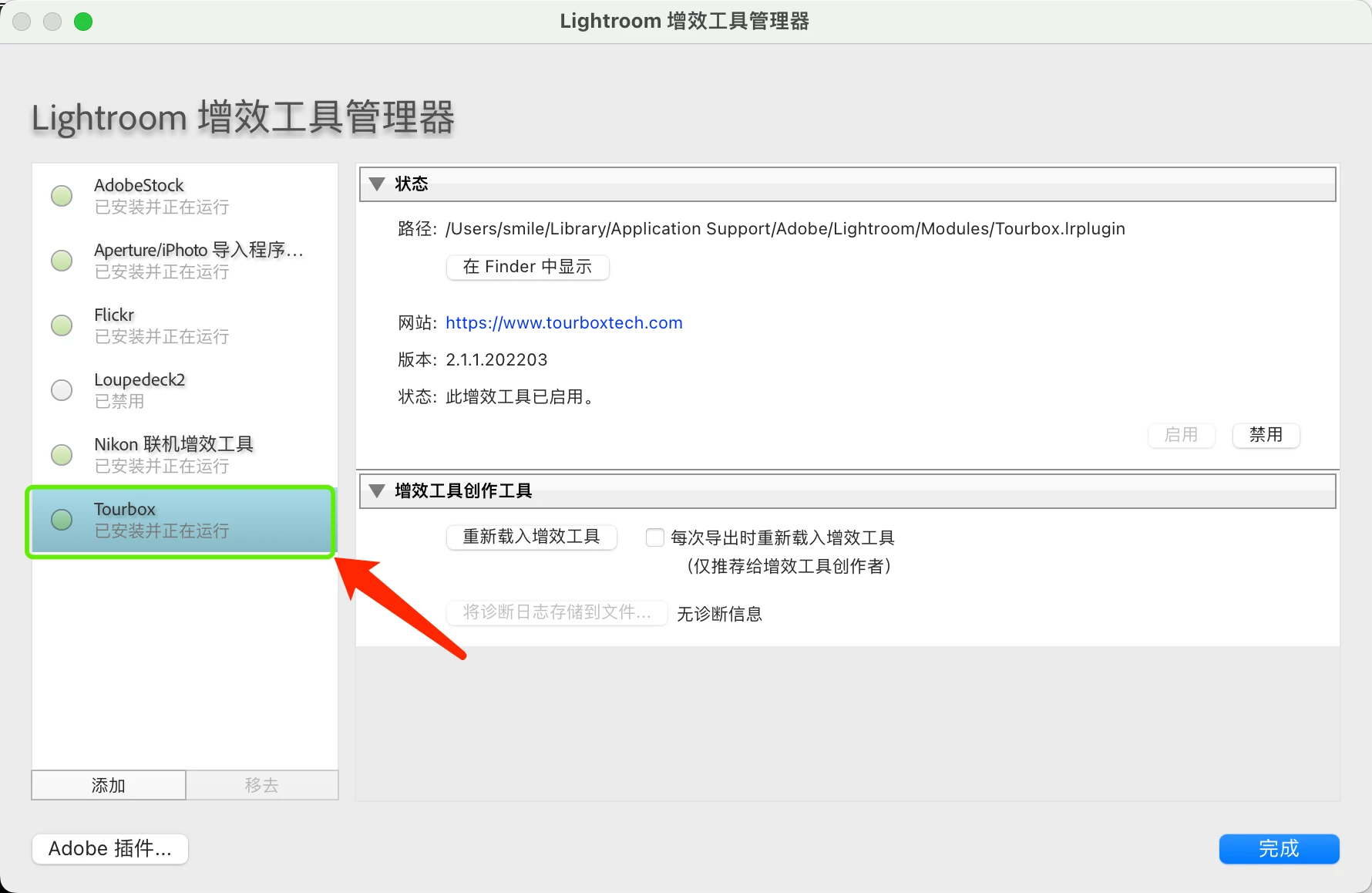This screenshot has height=893, width=1372.
Task: Select the disabled Loupedeck2 plugin
Action: click(x=185, y=390)
